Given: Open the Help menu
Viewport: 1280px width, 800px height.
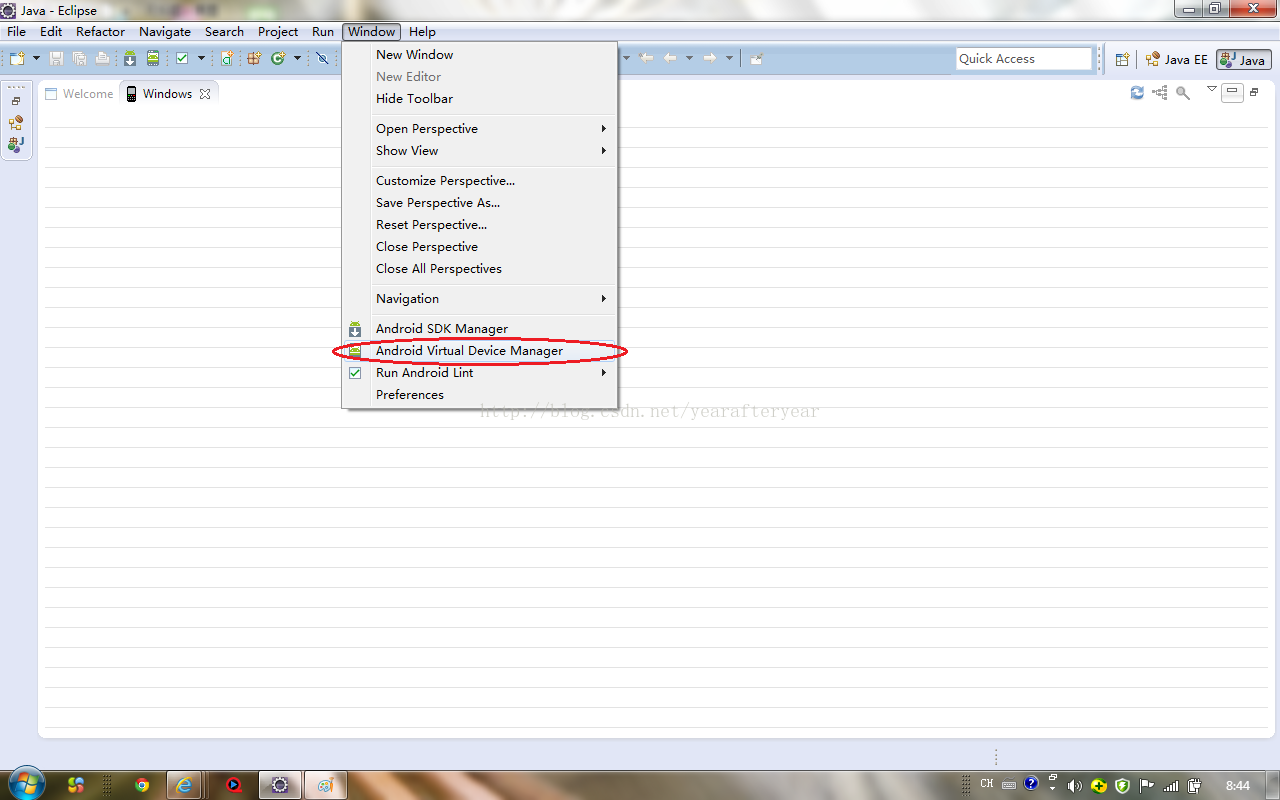Looking at the screenshot, I should tap(422, 32).
